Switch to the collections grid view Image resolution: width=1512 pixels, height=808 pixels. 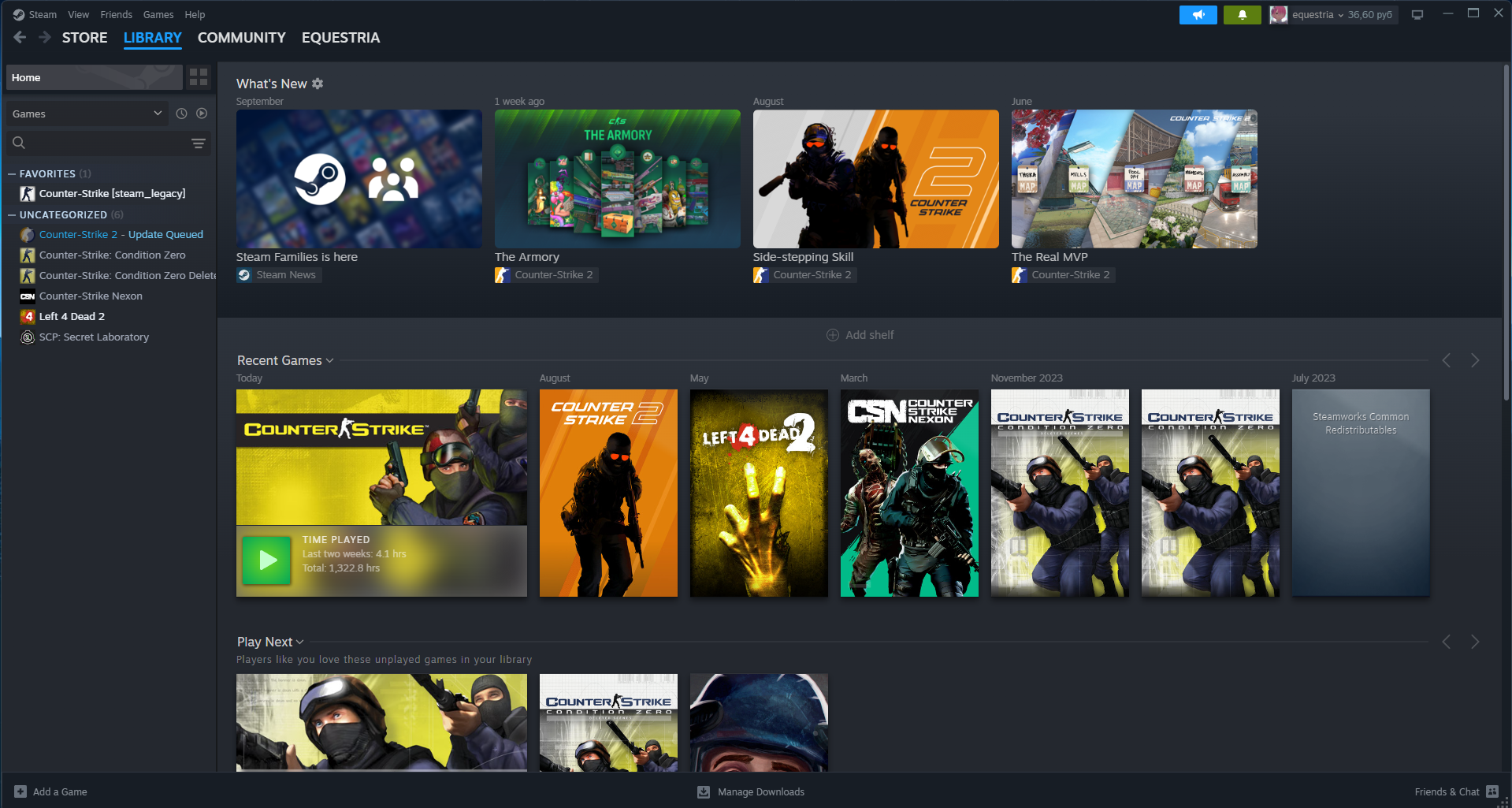(x=199, y=77)
